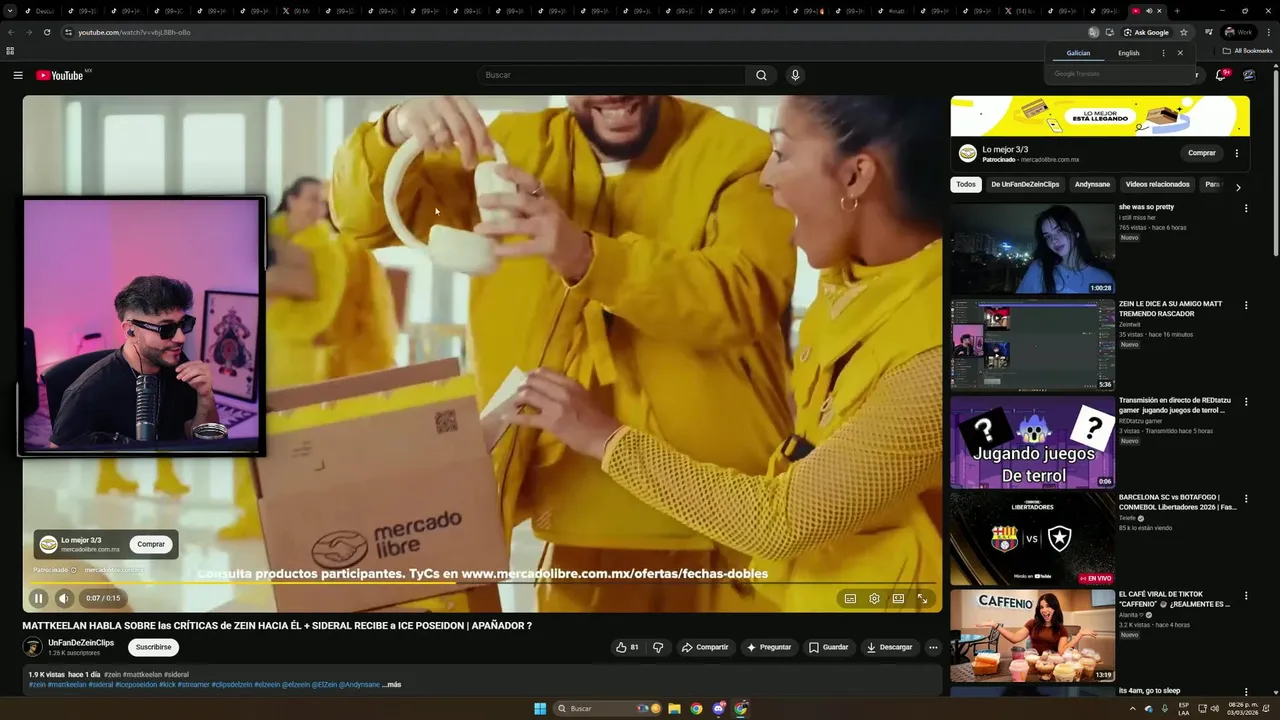The height and width of the screenshot is (720, 1280).
Task: Open 'ZEIN LE DICE A SU AMIGO MATT' title
Action: point(1171,309)
